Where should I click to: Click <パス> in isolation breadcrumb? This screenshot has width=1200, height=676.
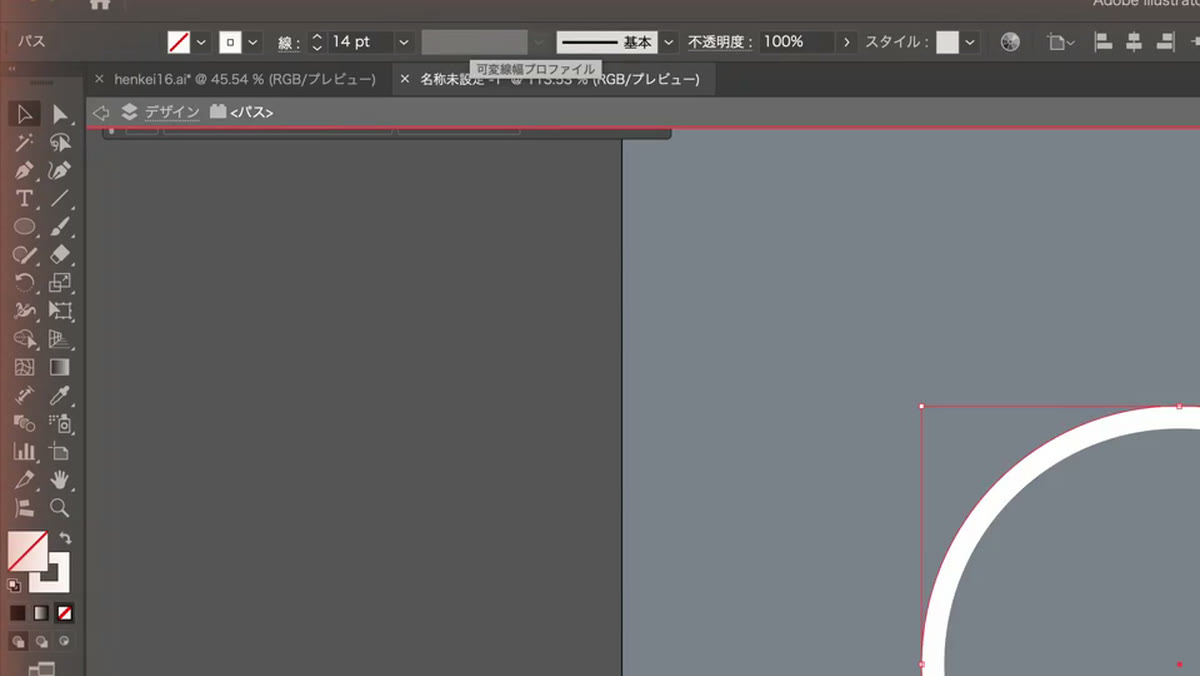[251, 113]
